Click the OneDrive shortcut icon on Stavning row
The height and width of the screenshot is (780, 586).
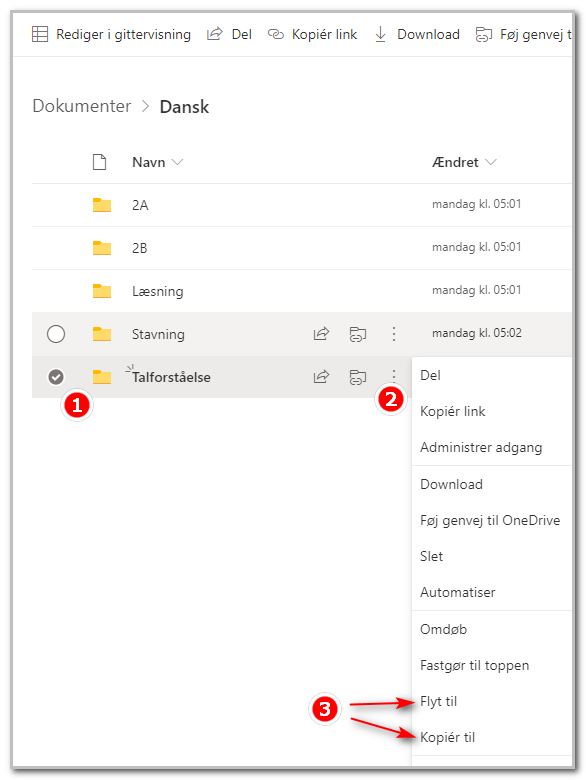pyautogui.click(x=358, y=334)
